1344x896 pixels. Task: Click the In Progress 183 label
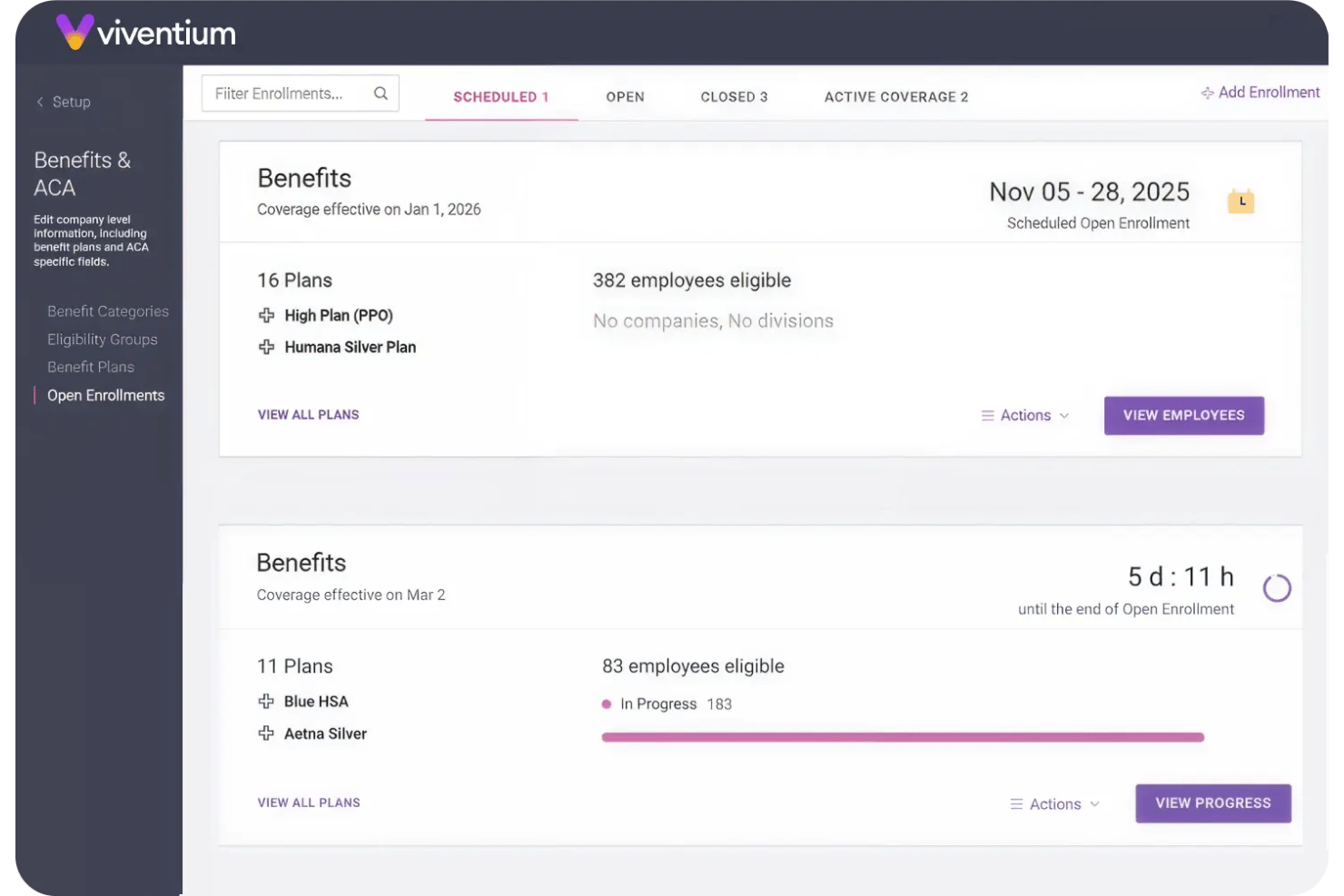(x=676, y=704)
